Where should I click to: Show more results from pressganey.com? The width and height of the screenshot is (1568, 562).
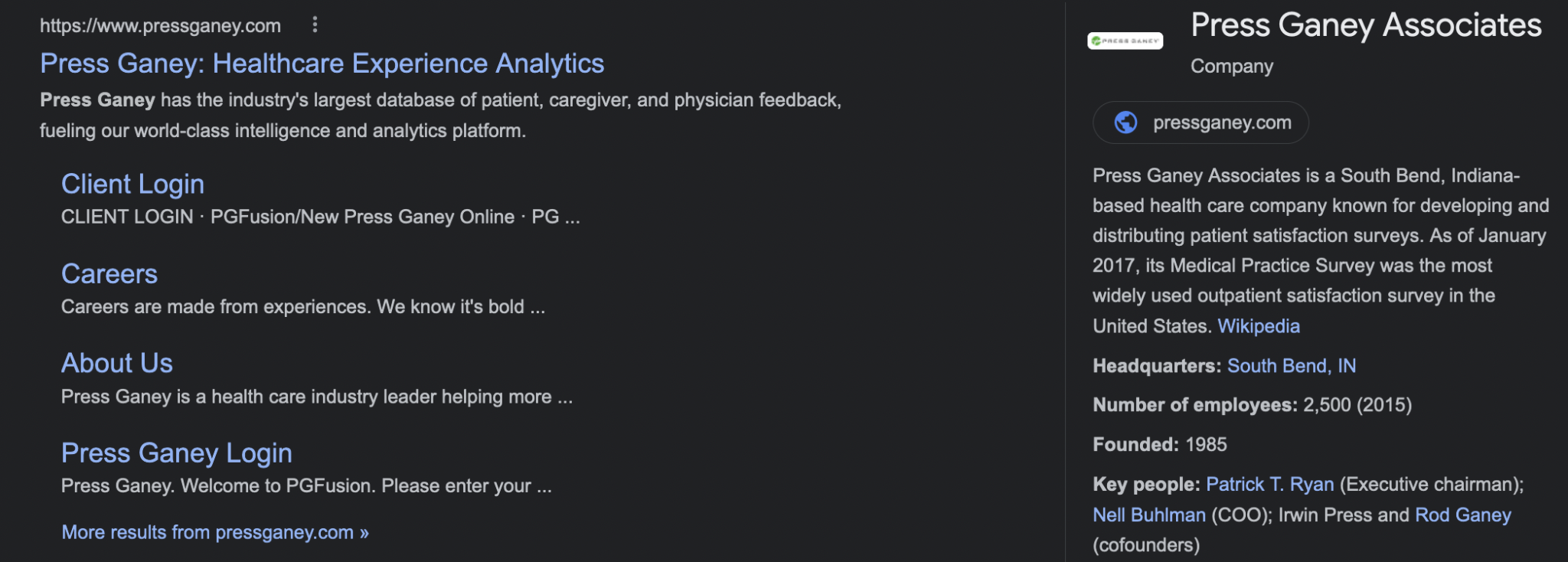coord(215,532)
